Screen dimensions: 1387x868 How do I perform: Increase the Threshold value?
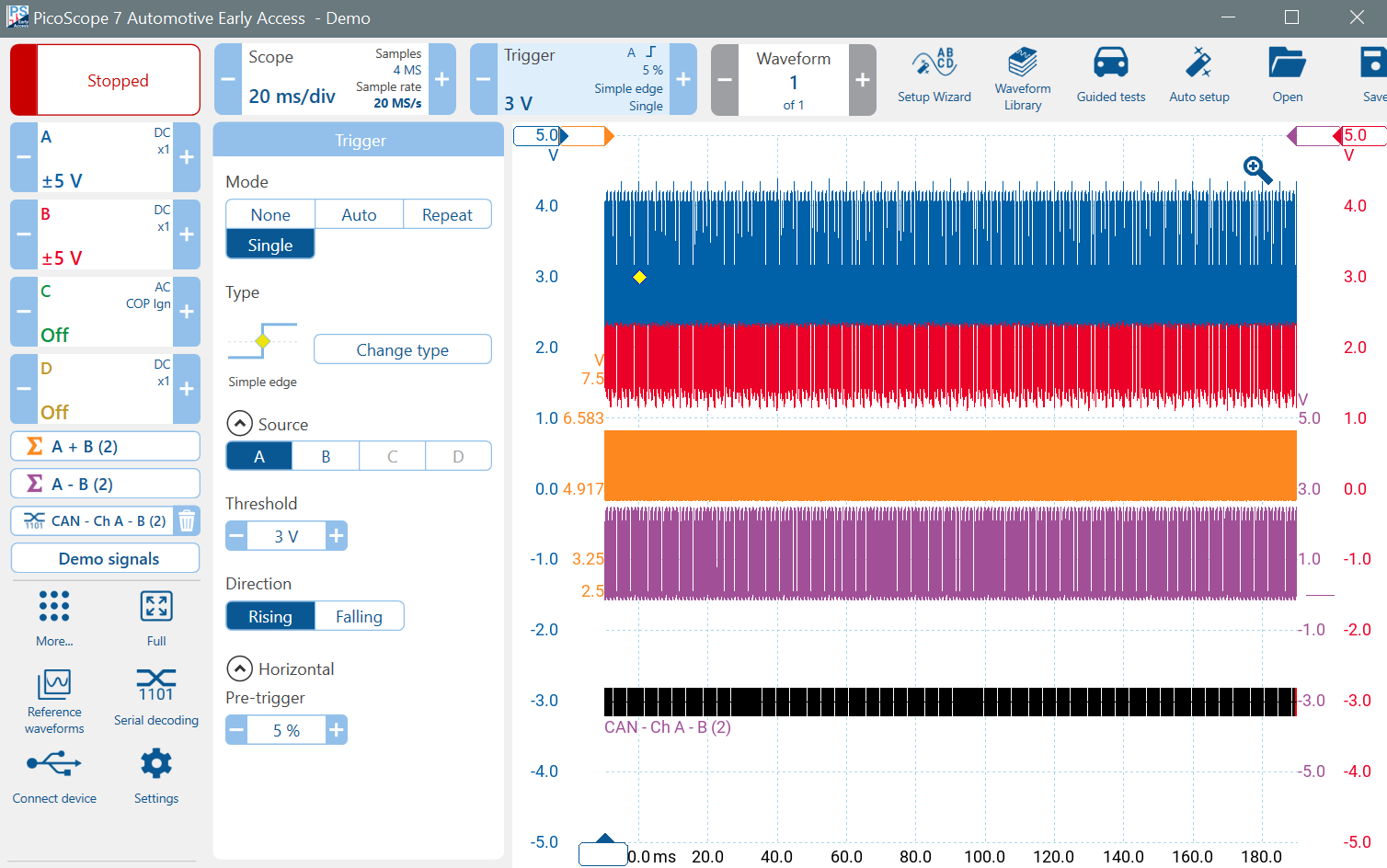(x=337, y=535)
